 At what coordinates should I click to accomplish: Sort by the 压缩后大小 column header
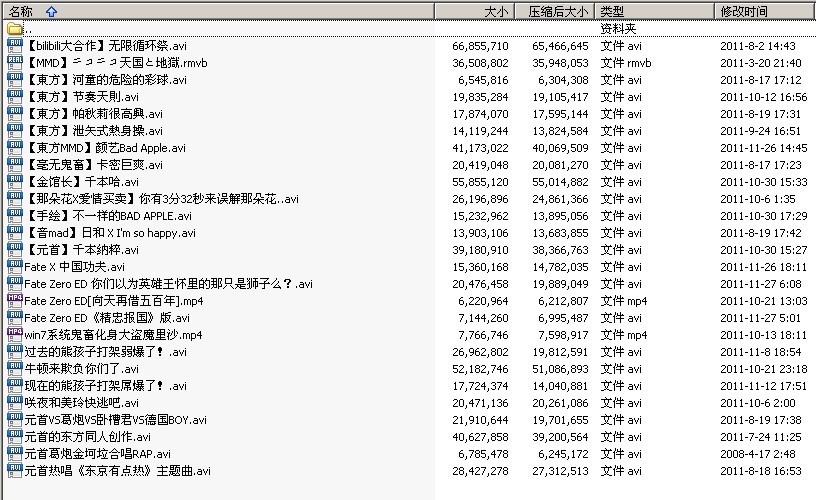(x=556, y=11)
